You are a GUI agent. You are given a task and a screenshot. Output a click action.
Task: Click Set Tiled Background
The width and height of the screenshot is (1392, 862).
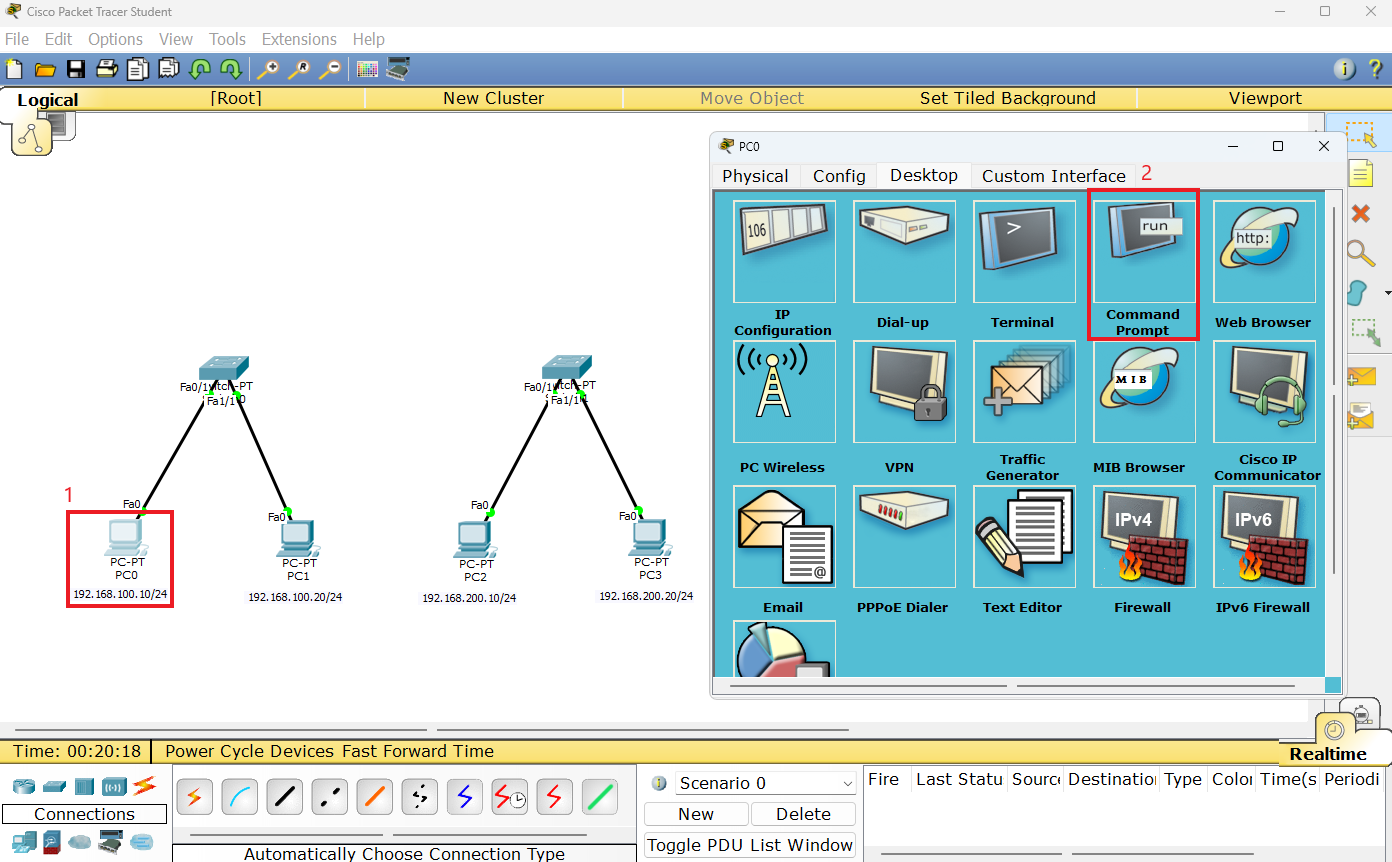pyautogui.click(x=1007, y=98)
